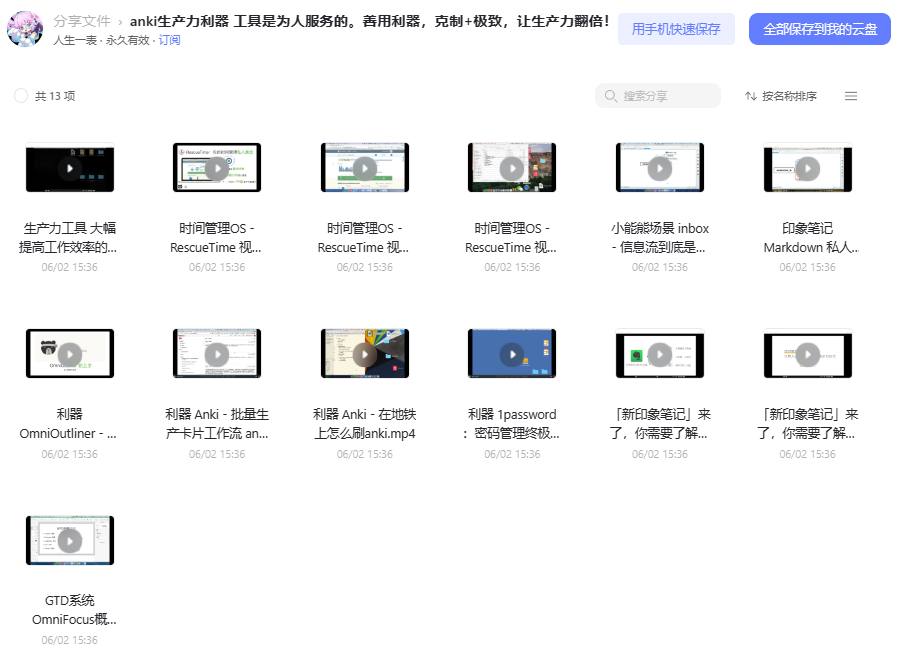Open 利器 Anki 在地铁上 video title
The width and height of the screenshot is (897, 659).
(364, 424)
